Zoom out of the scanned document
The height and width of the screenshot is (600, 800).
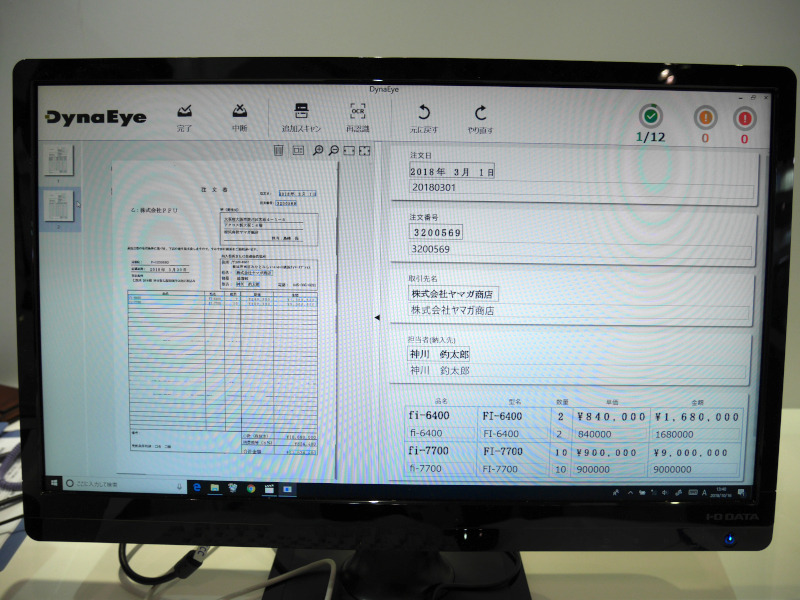pos(334,150)
